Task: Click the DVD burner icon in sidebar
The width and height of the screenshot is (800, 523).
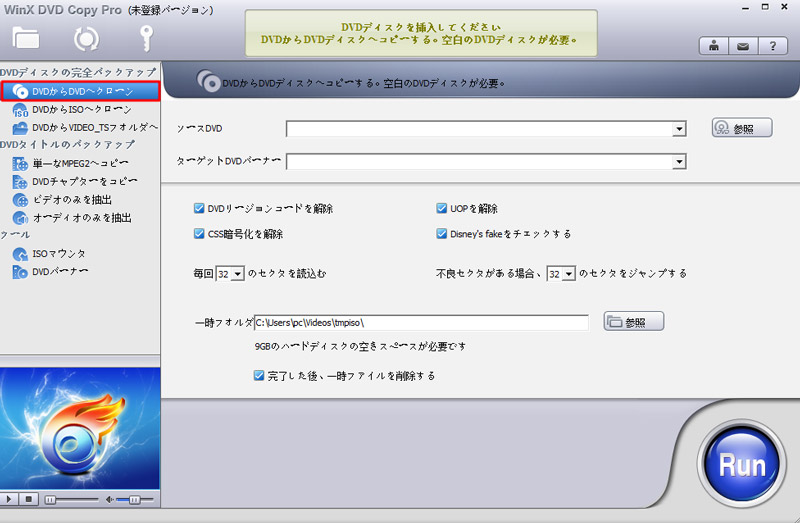Action: click(x=20, y=272)
